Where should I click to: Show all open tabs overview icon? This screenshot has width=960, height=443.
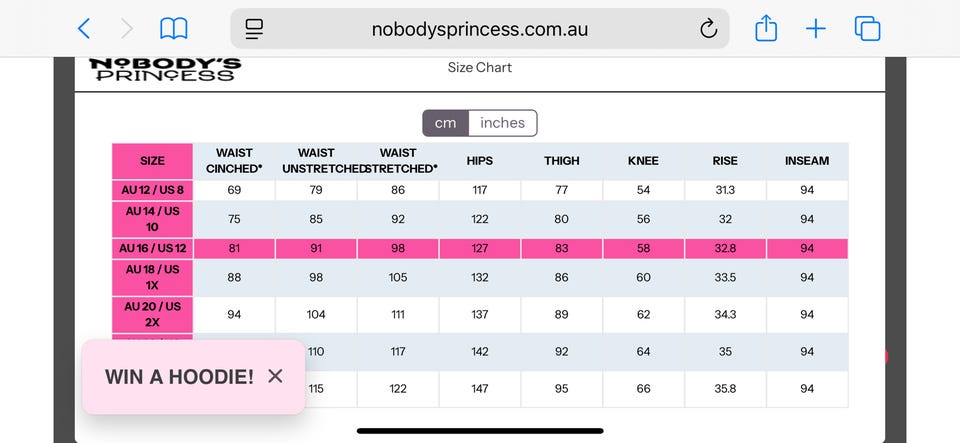tap(867, 29)
